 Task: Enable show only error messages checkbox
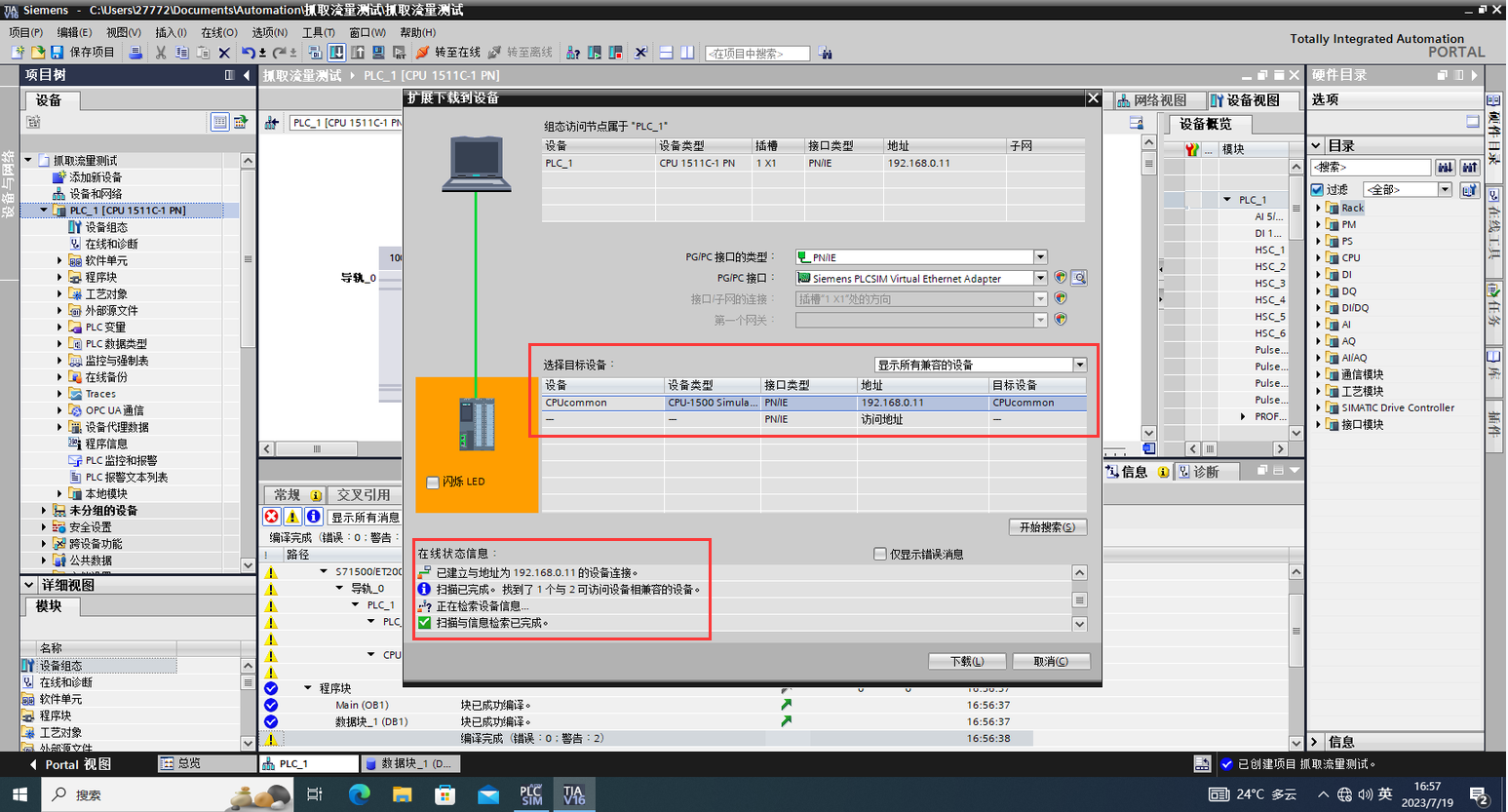click(x=880, y=554)
